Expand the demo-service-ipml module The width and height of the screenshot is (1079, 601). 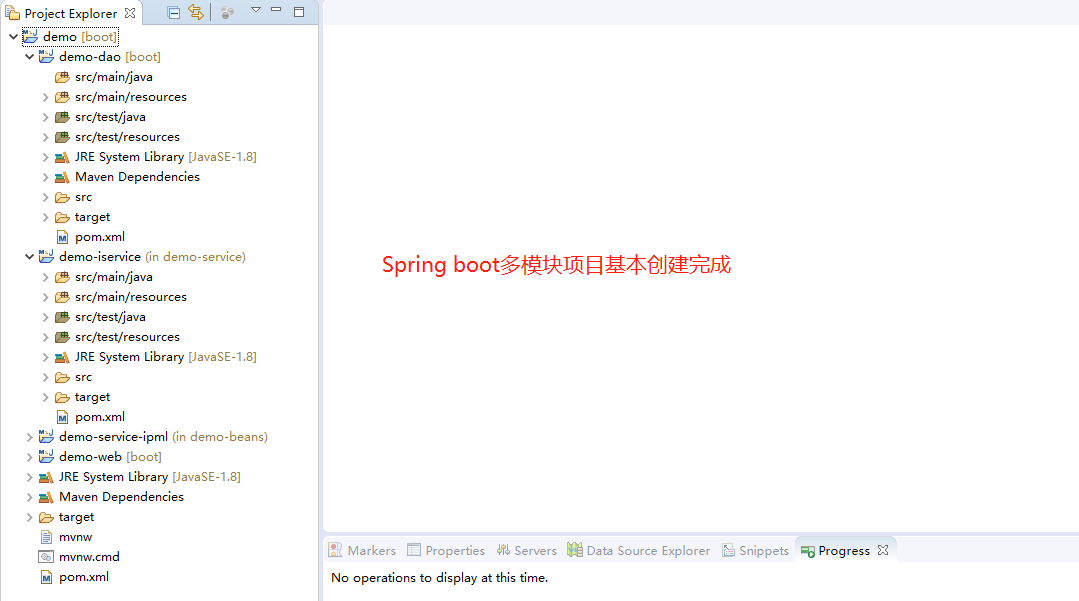point(29,436)
